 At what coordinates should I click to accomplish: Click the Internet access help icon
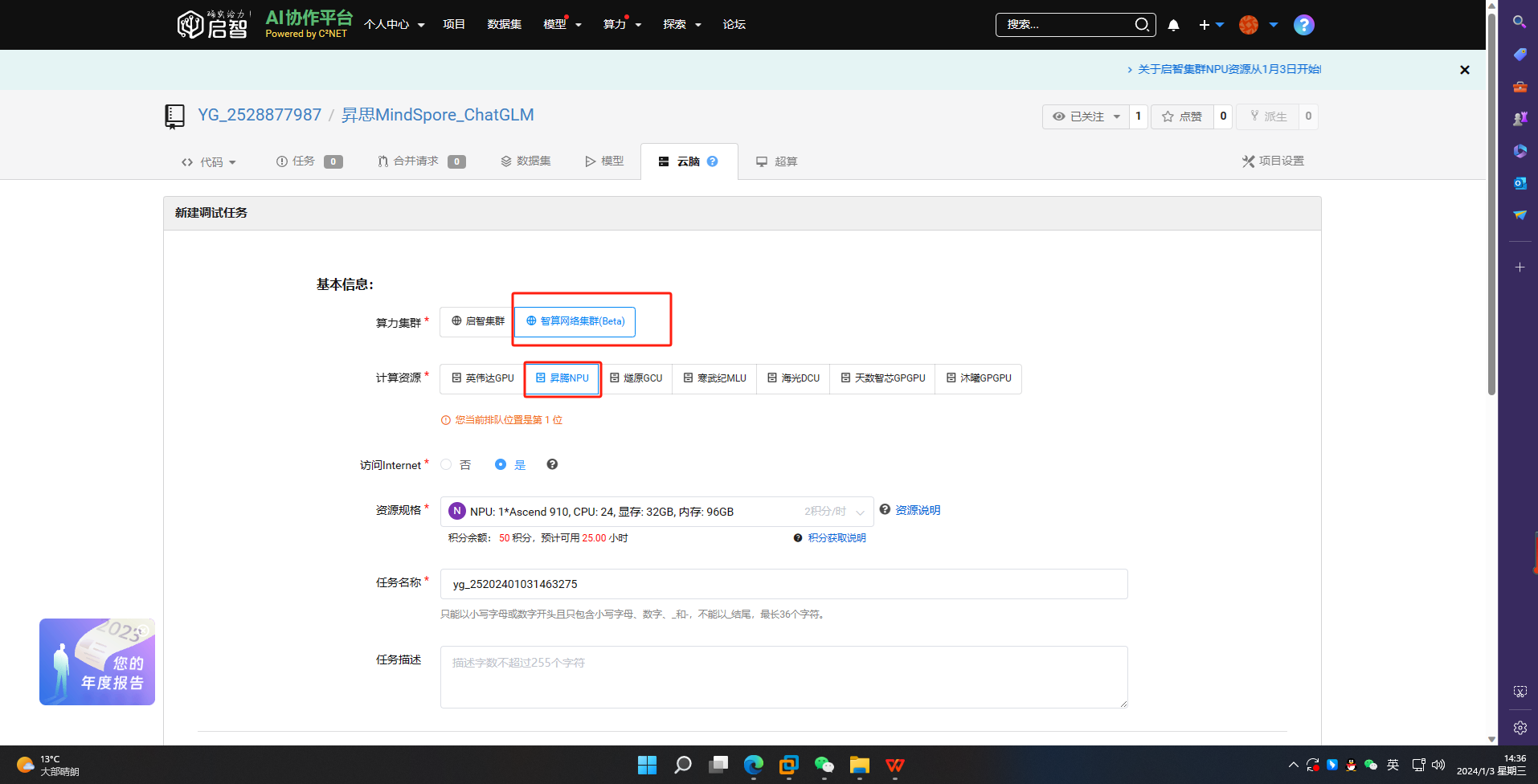552,464
